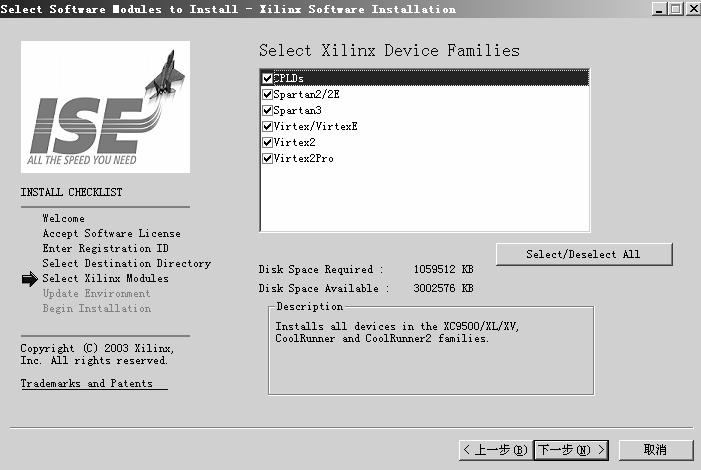Toggle the Spartan3 checkbox

pos(267,110)
